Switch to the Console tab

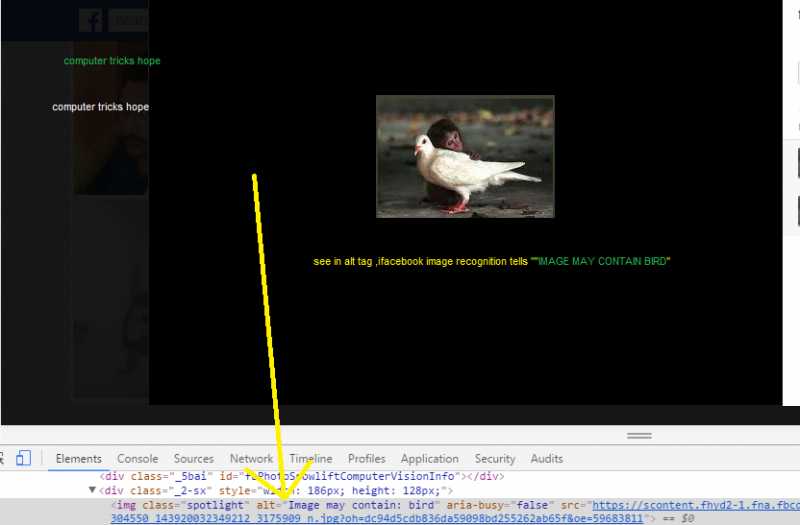pos(137,459)
